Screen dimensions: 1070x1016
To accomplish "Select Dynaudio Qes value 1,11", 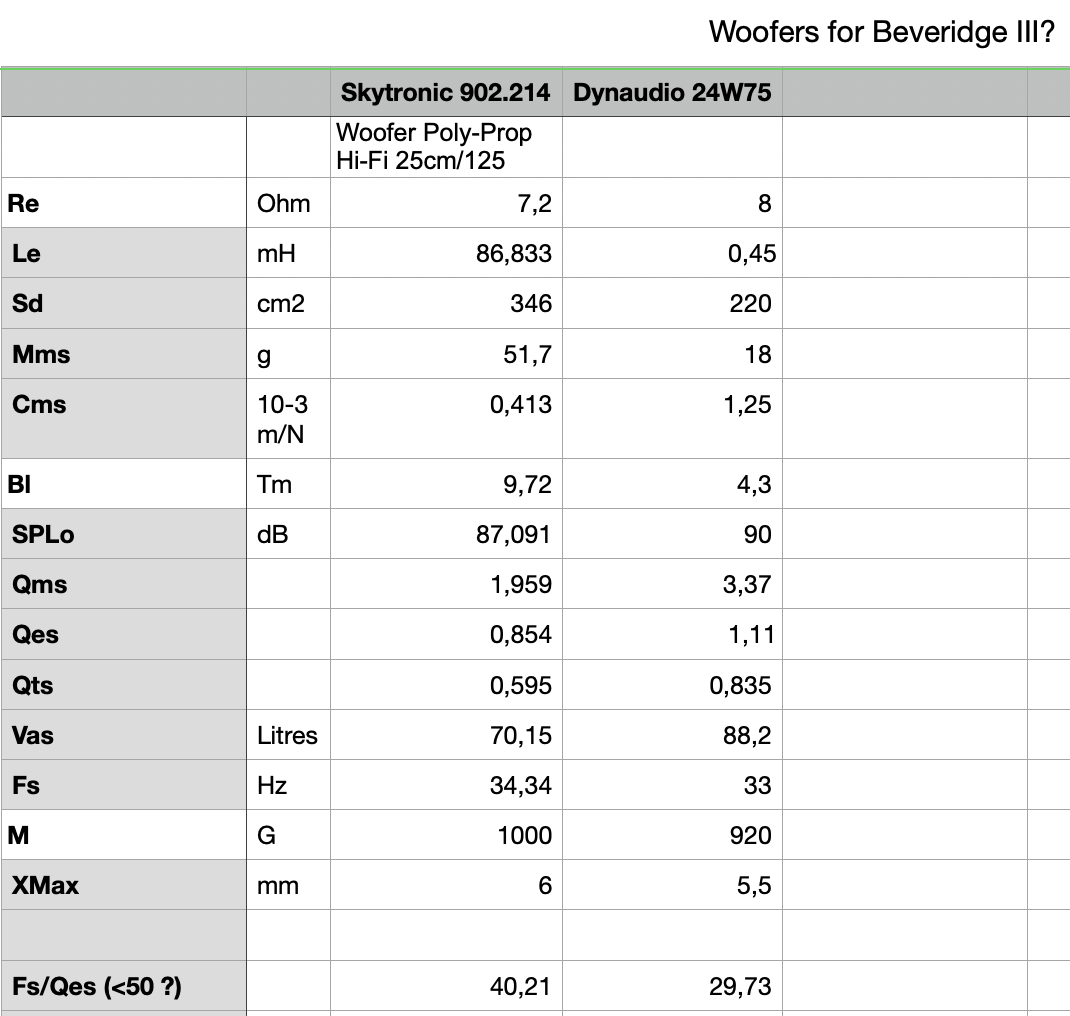I will click(672, 634).
